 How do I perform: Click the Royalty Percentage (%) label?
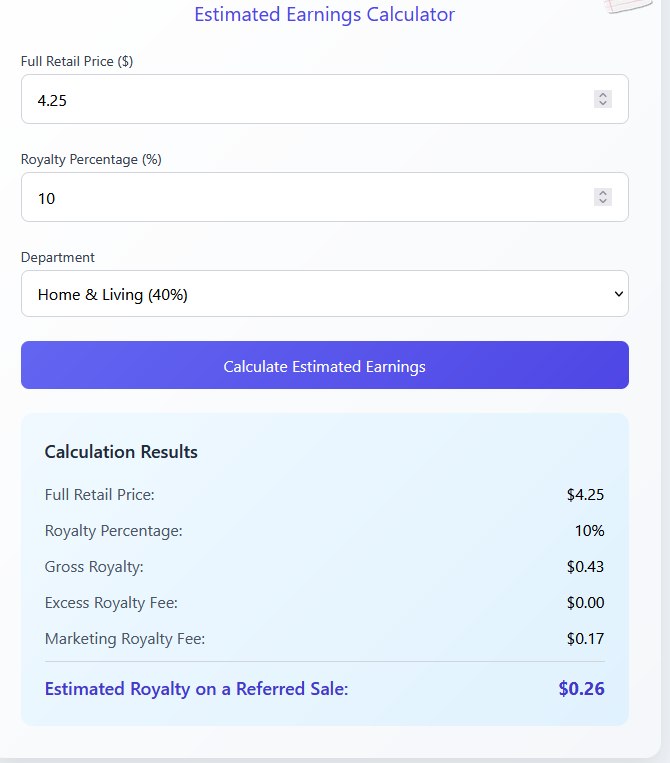pyautogui.click(x=91, y=159)
